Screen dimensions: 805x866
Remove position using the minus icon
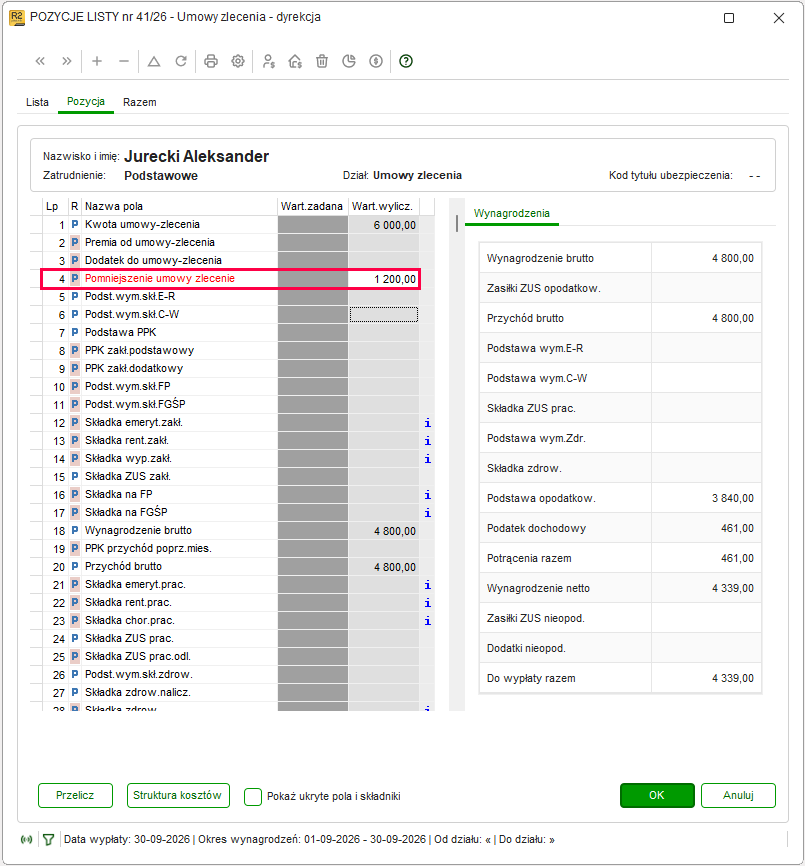point(124,61)
